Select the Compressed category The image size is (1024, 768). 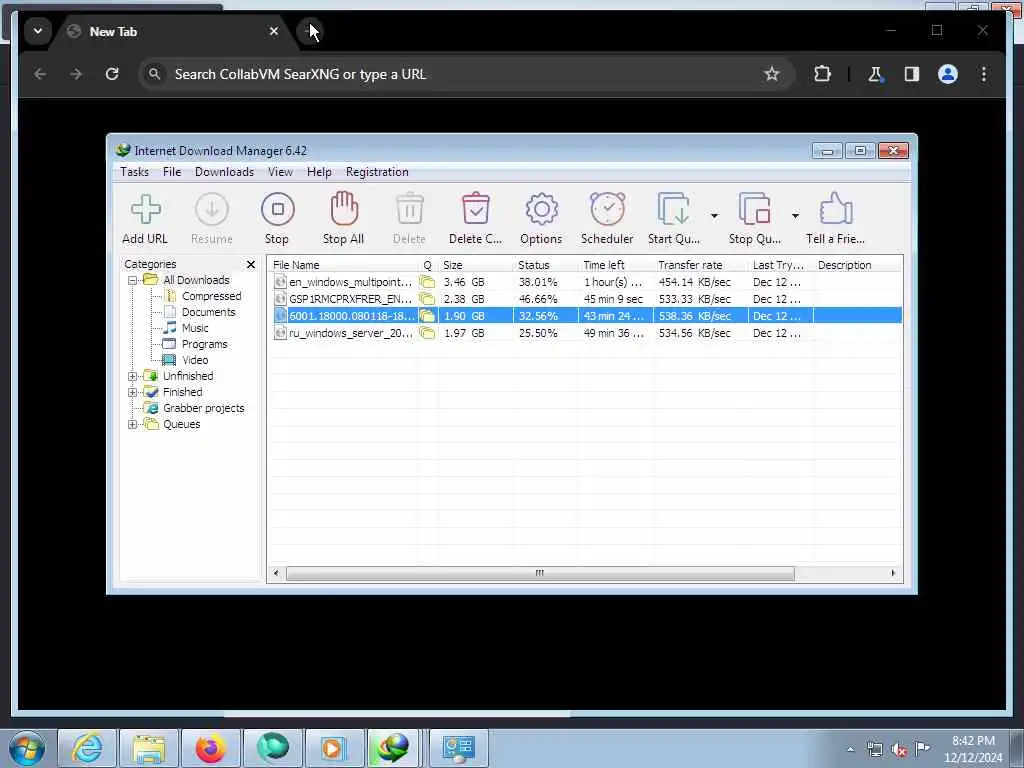tap(211, 296)
